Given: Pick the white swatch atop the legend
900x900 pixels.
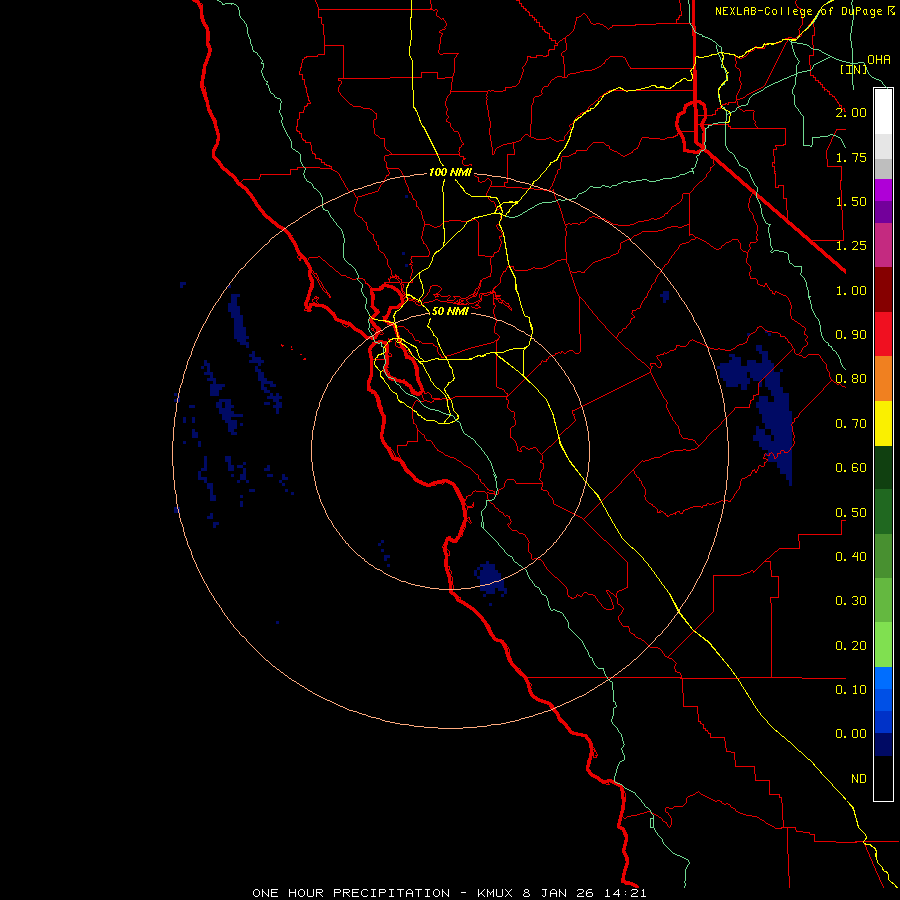Looking at the screenshot, I should (x=883, y=112).
